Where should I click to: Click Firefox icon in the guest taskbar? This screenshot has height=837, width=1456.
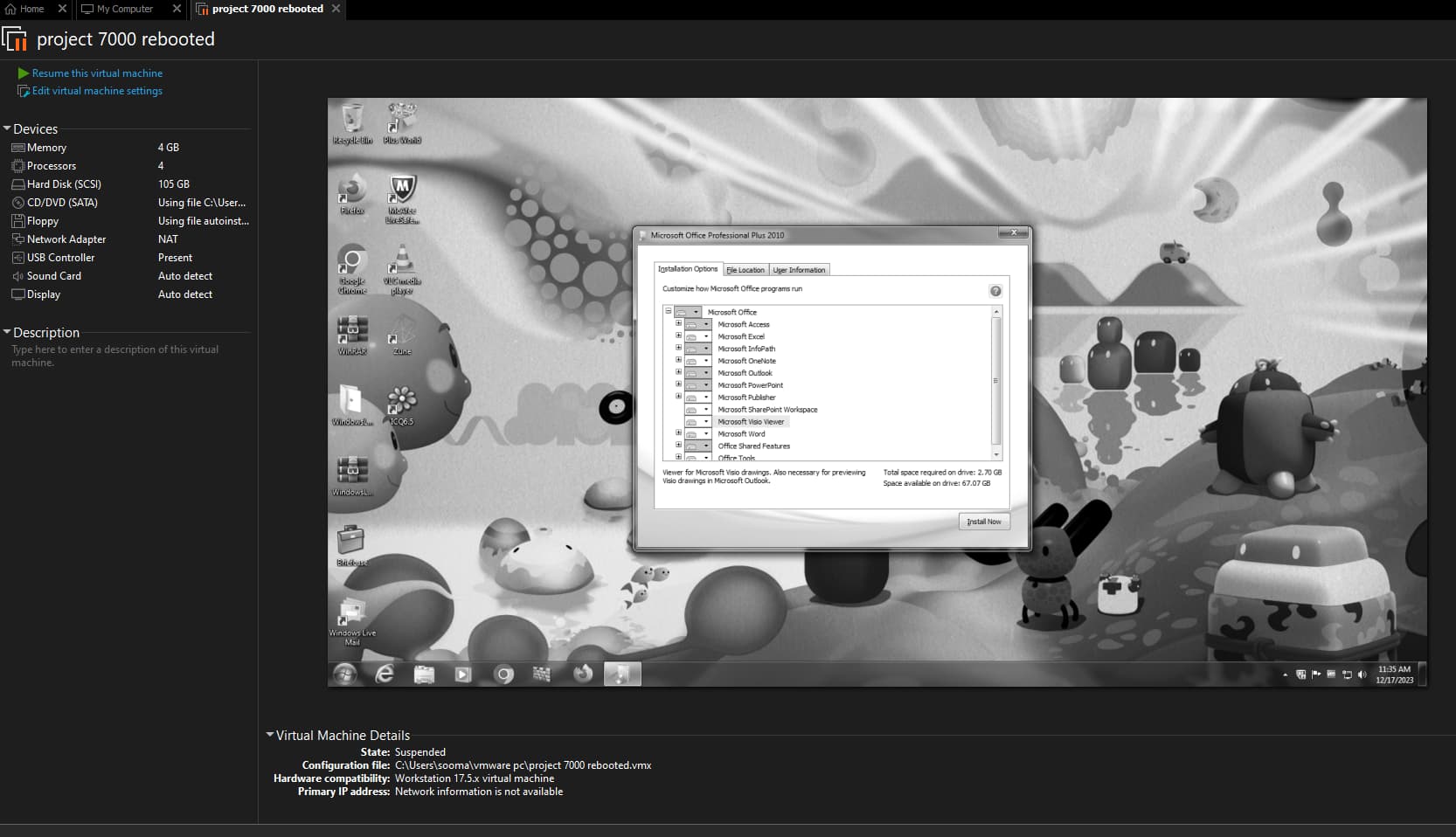[582, 674]
